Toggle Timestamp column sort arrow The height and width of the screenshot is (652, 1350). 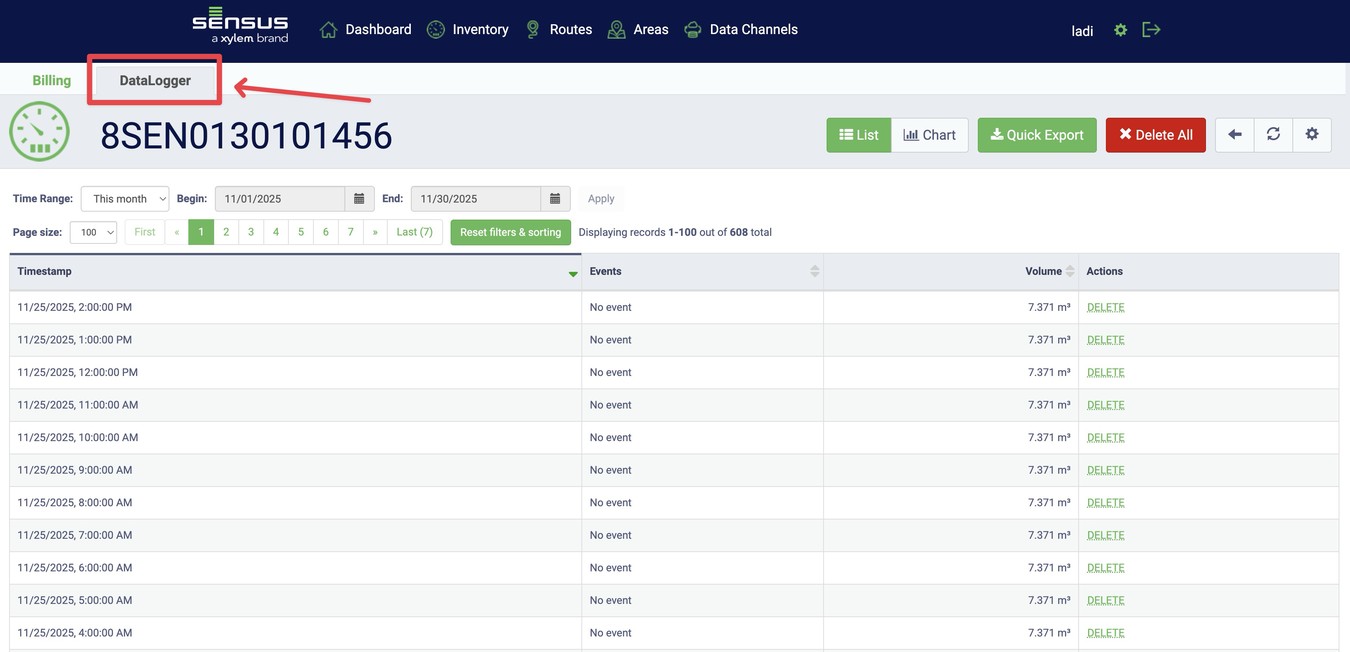[x=573, y=273]
